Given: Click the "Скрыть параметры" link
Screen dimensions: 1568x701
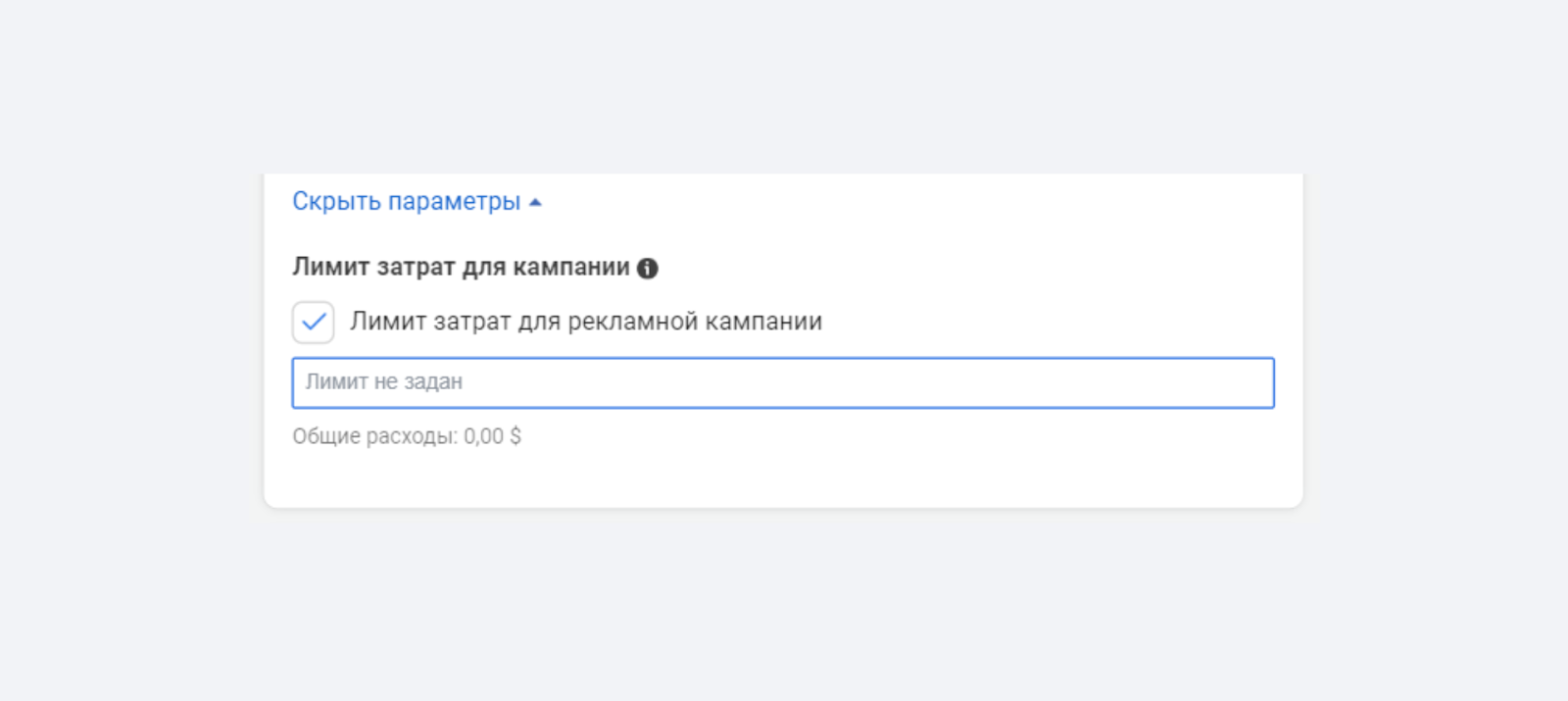Looking at the screenshot, I should (407, 202).
